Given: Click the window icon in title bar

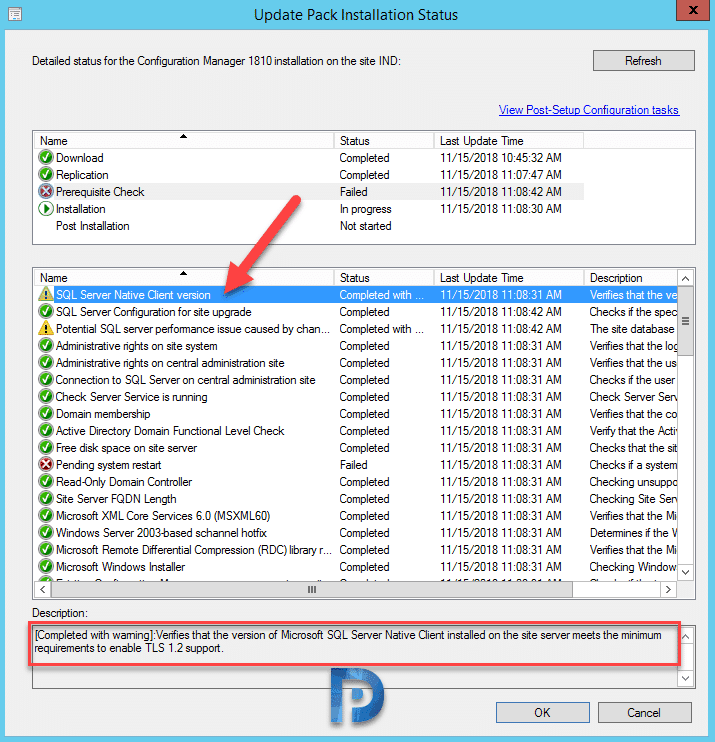Looking at the screenshot, I should click(15, 14).
